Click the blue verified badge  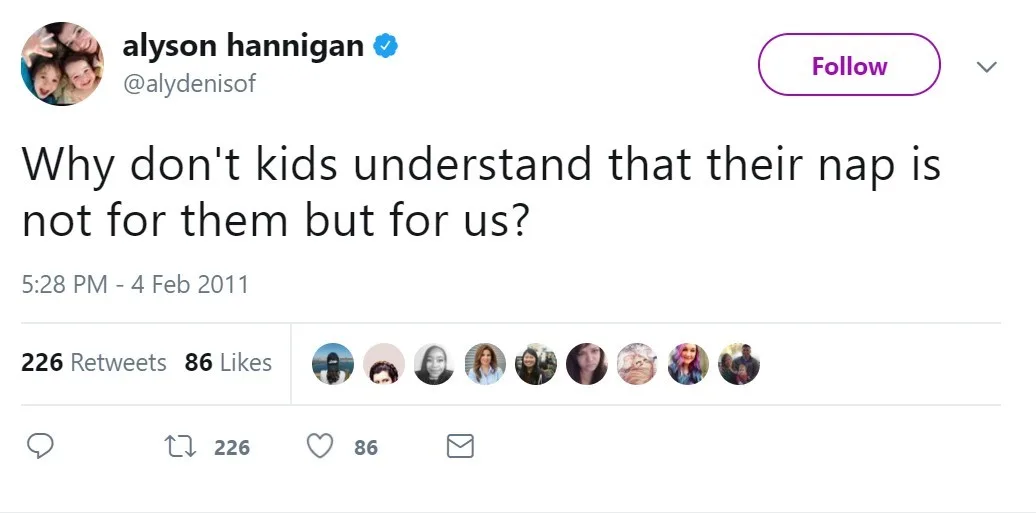pos(385,46)
